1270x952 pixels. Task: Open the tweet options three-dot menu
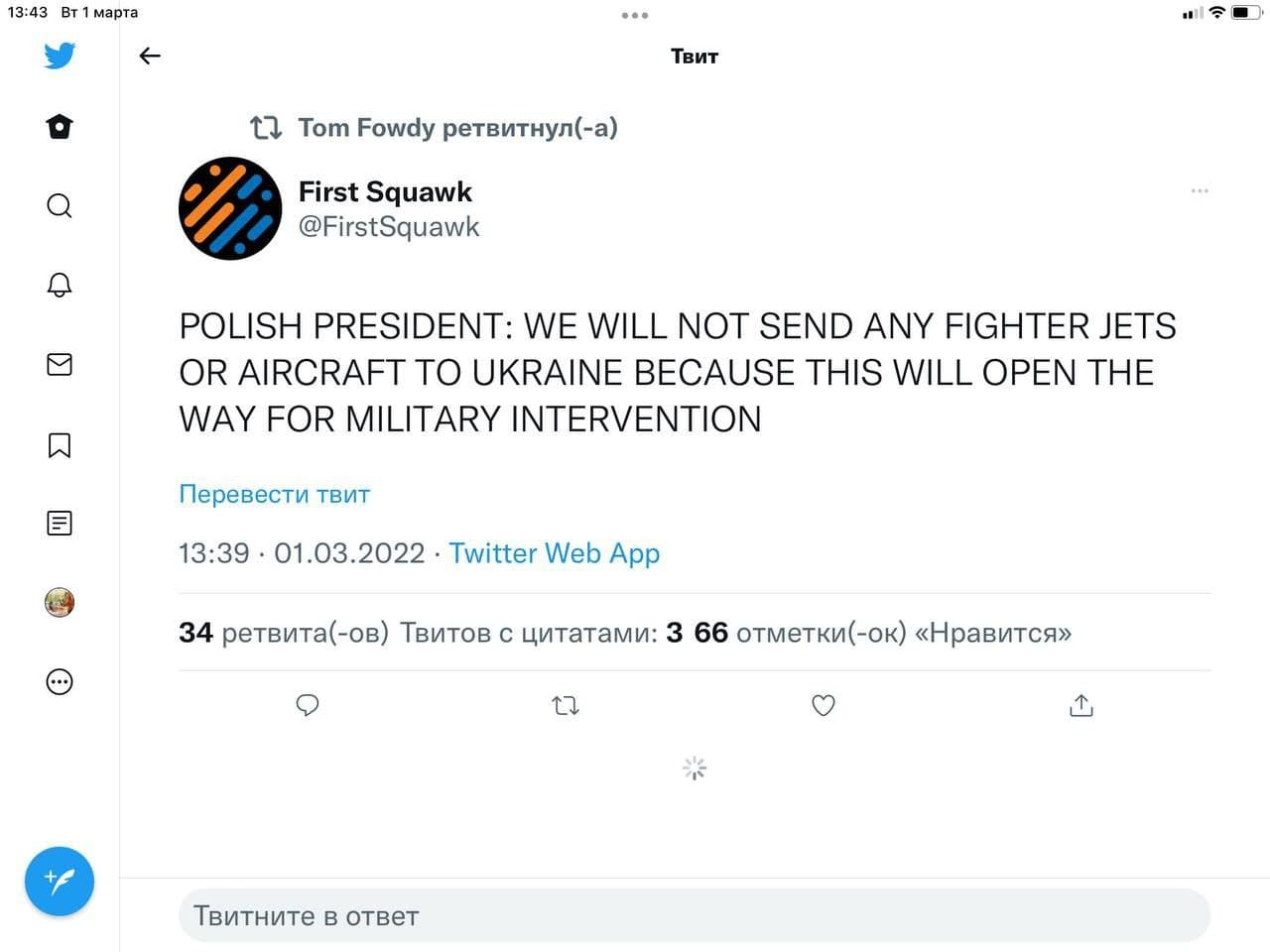[1200, 190]
